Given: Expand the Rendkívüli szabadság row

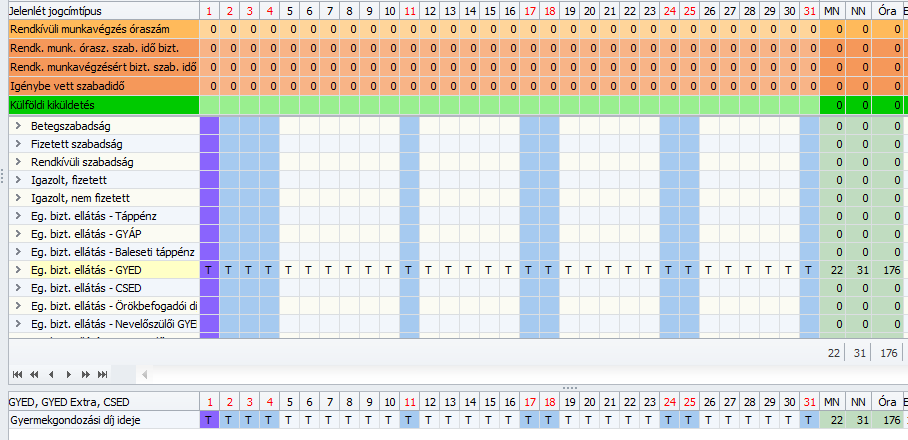Looking at the screenshot, I should point(18,162).
